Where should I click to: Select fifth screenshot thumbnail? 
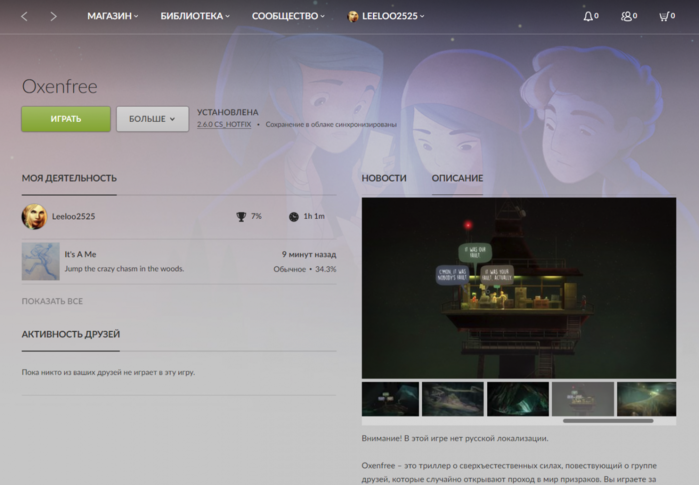pyautogui.click(x=646, y=399)
